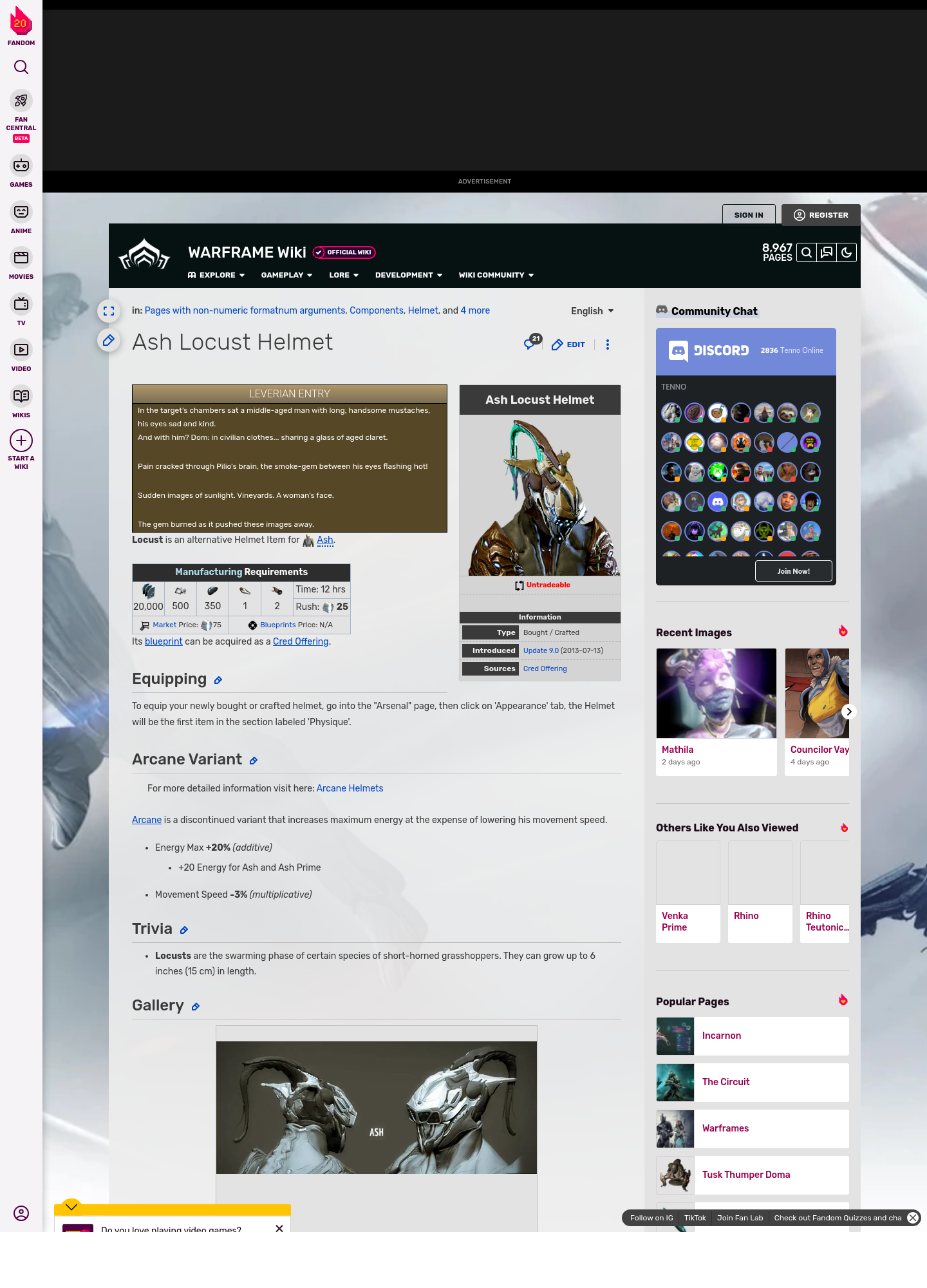Open the Development dropdown menu

(409, 275)
